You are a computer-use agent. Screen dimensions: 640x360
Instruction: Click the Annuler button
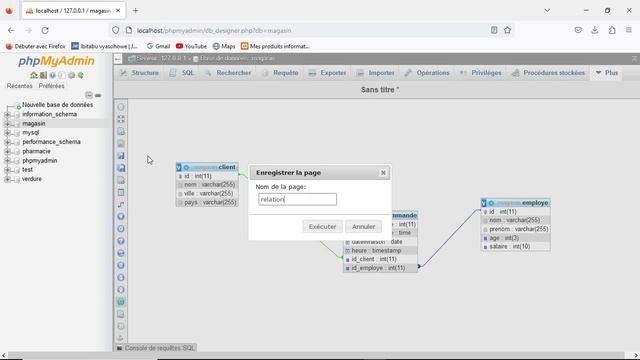[363, 227]
